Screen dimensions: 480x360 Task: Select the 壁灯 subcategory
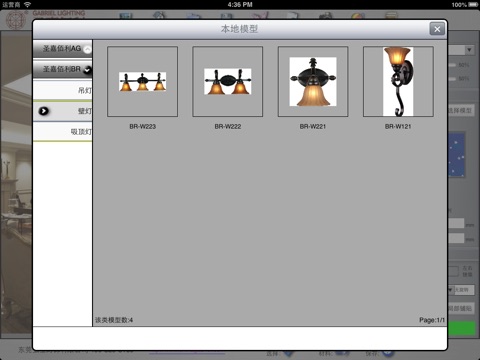tap(63, 111)
